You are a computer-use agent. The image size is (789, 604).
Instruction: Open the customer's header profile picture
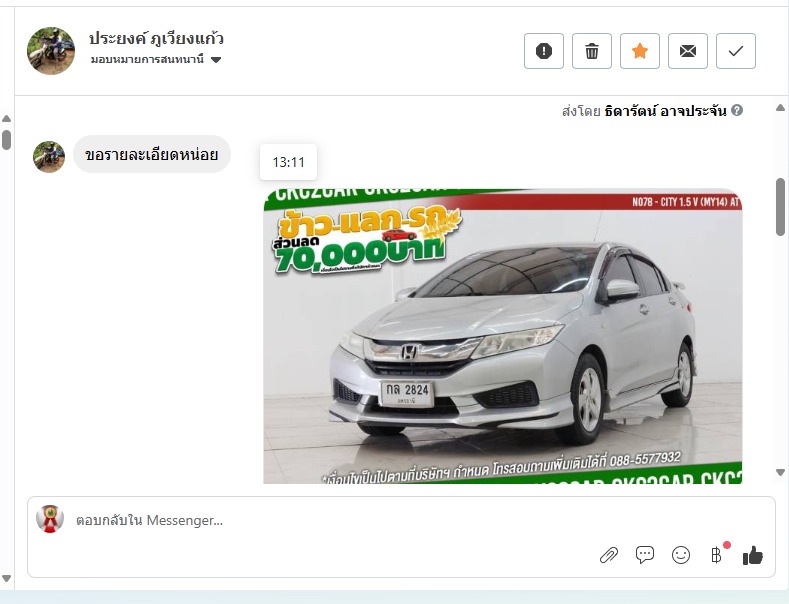point(51,51)
